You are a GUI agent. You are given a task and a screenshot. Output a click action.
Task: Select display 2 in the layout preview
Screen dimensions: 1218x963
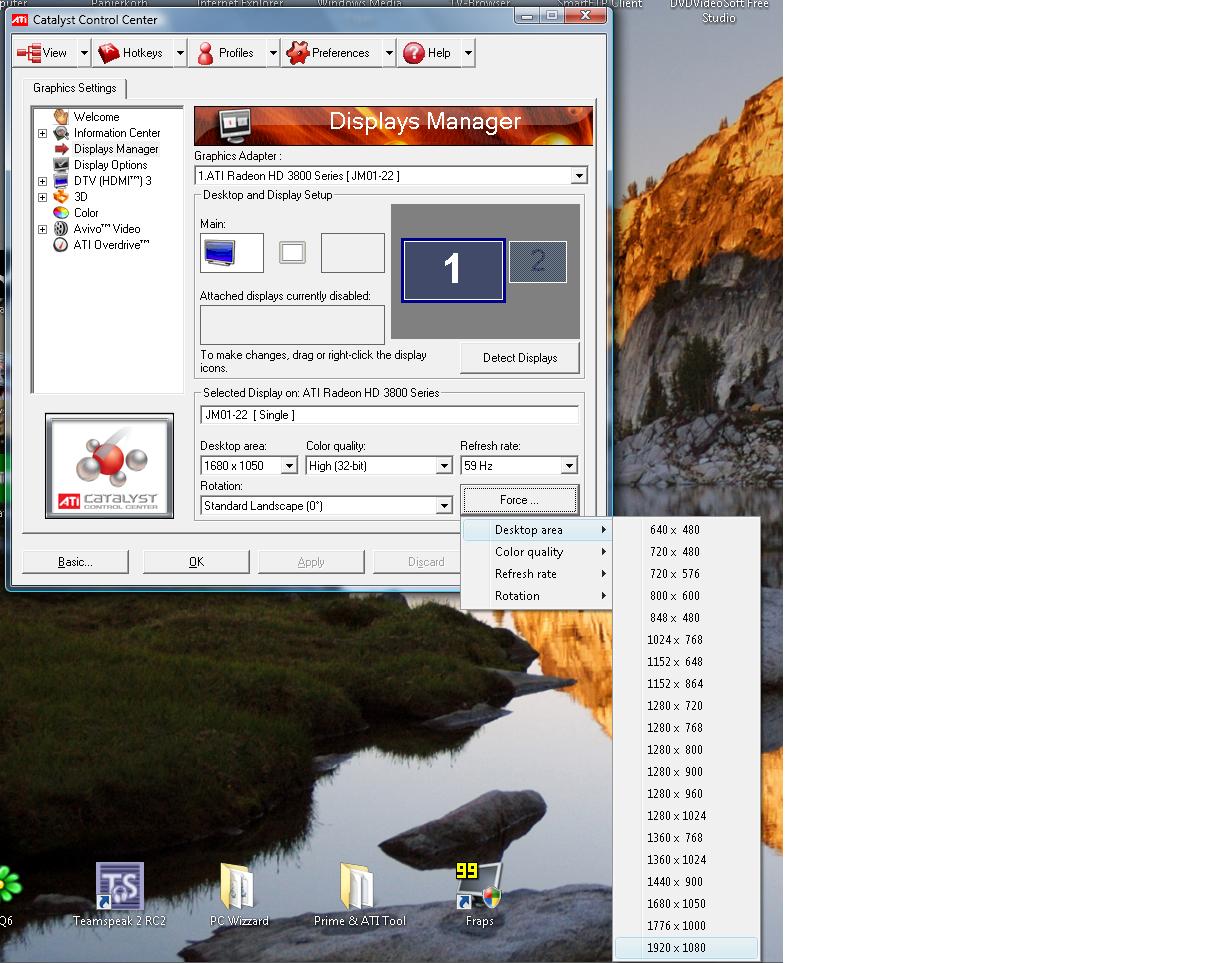tap(538, 262)
